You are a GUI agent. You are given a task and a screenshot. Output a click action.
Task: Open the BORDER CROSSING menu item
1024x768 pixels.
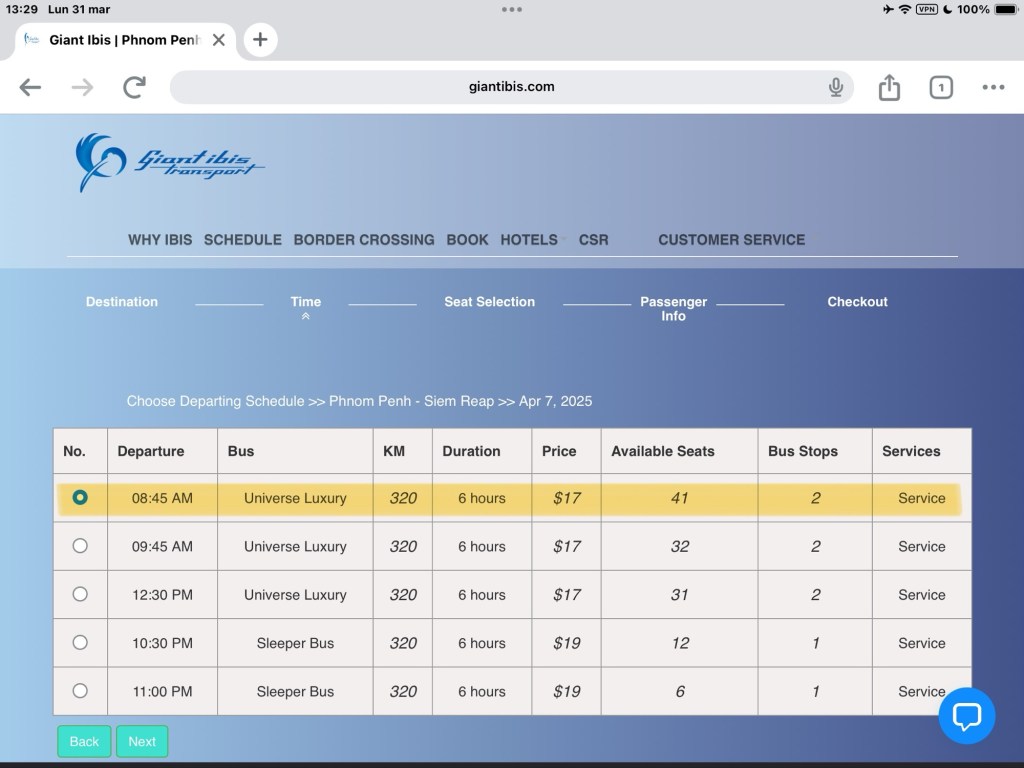pos(363,240)
